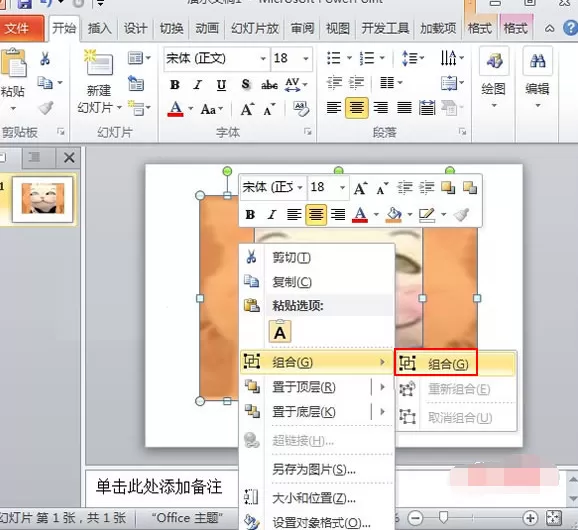Click the Reset slide icon
578x530 pixels.
[x=136, y=83]
